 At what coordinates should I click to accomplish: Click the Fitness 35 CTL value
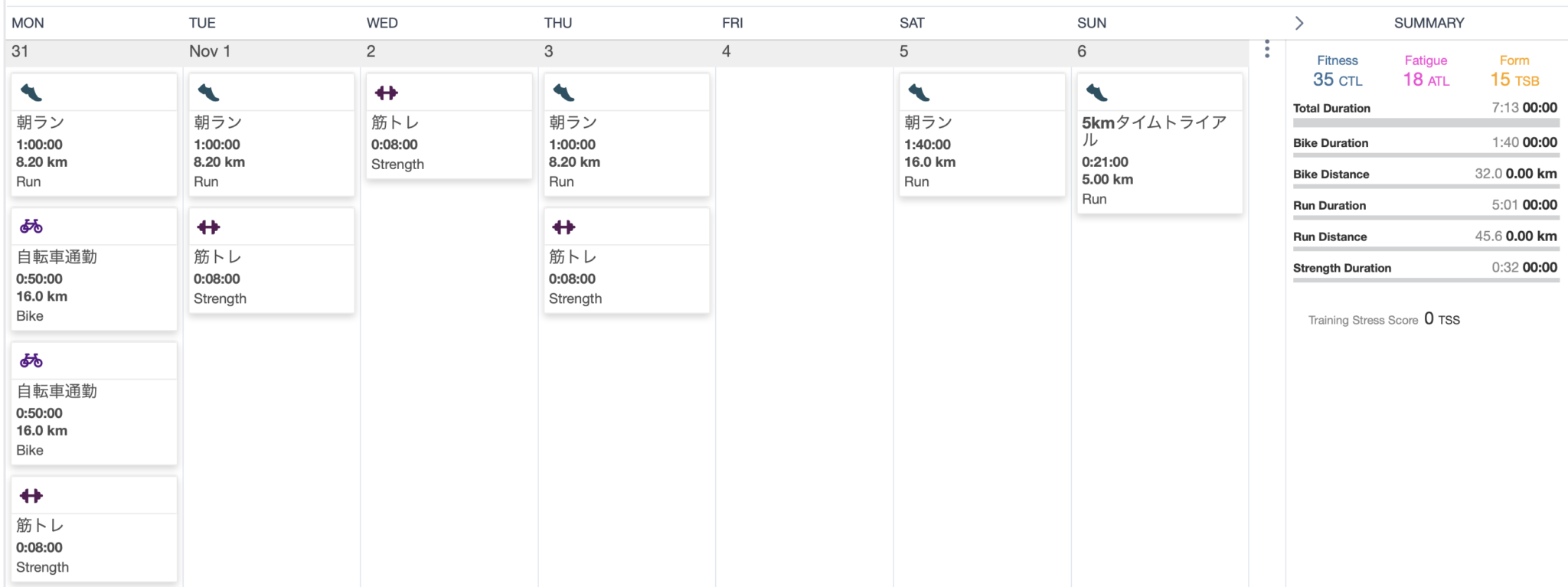pyautogui.click(x=1337, y=80)
